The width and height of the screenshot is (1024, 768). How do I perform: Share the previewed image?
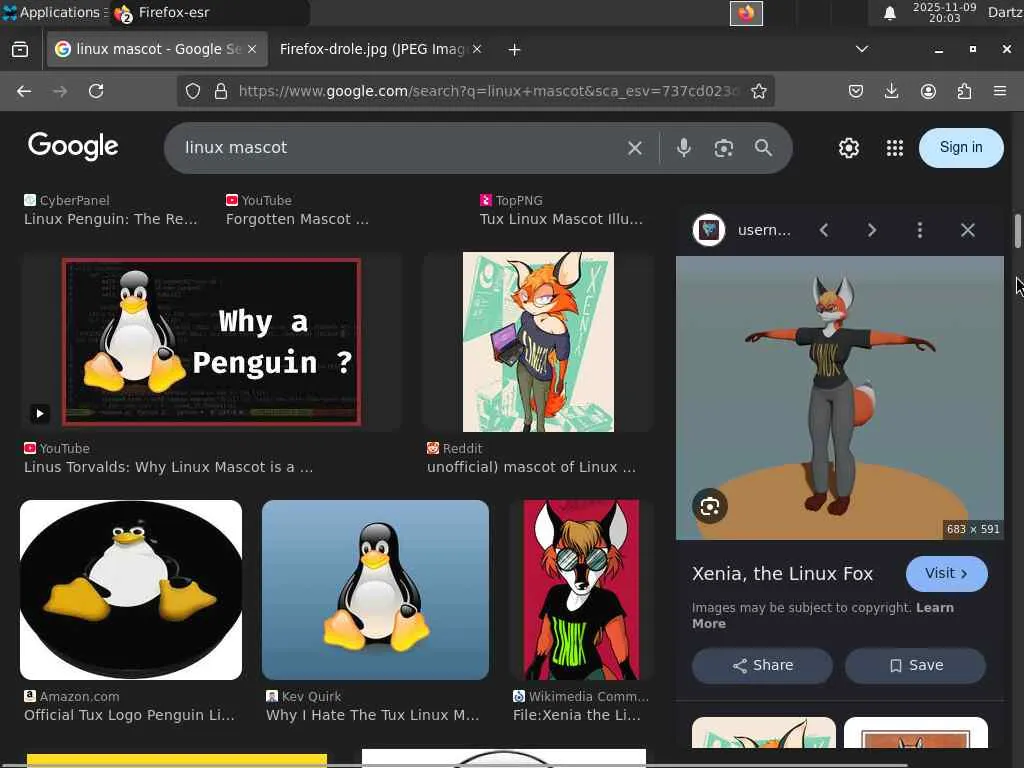(762, 665)
